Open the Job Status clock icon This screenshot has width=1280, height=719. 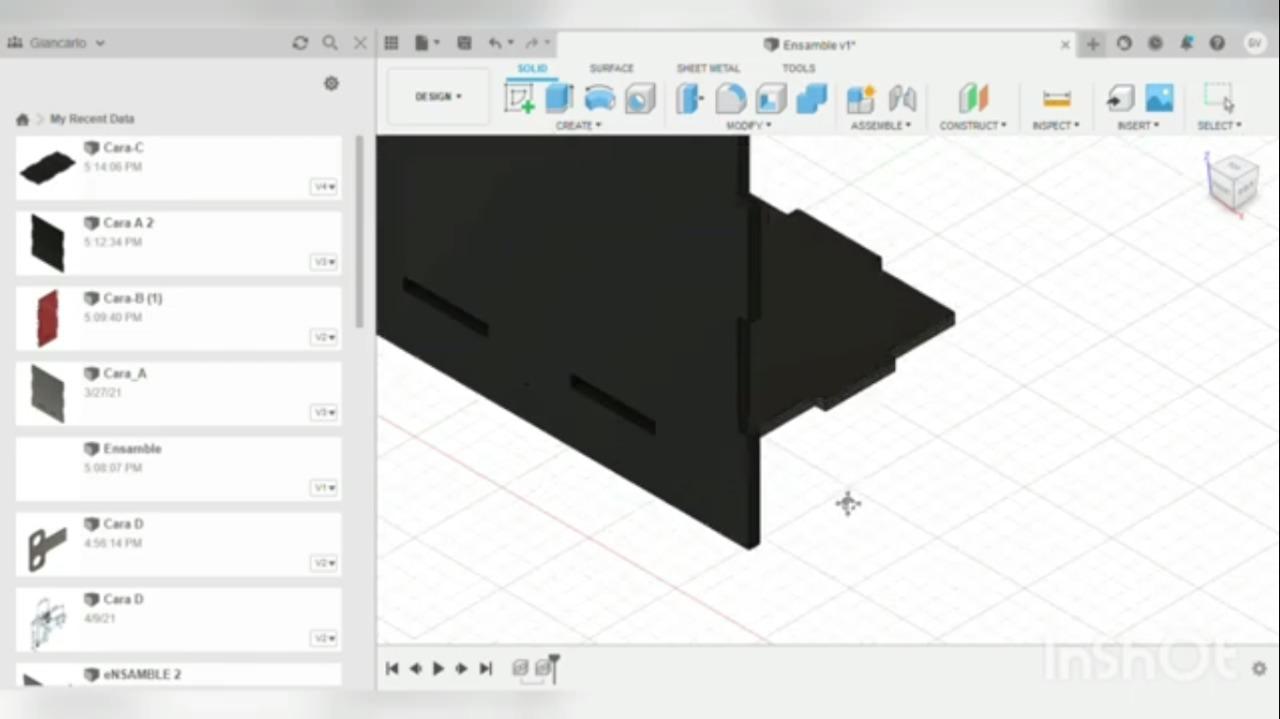[x=1155, y=43]
